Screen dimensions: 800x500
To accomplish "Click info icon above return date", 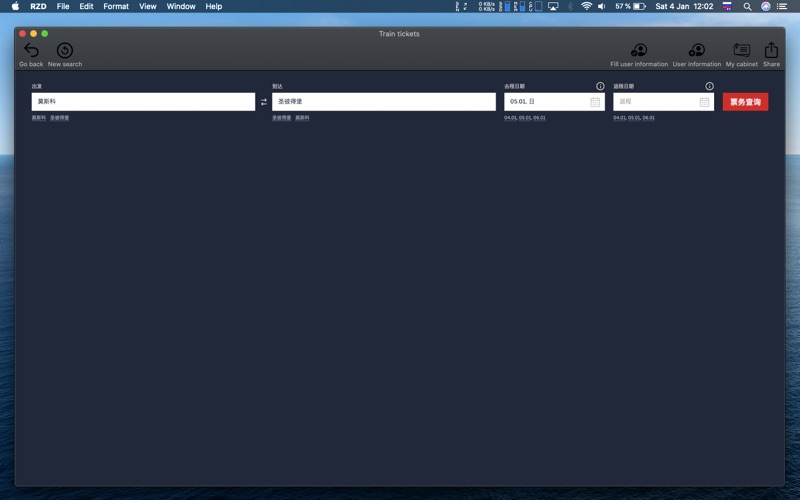I will click(x=709, y=86).
